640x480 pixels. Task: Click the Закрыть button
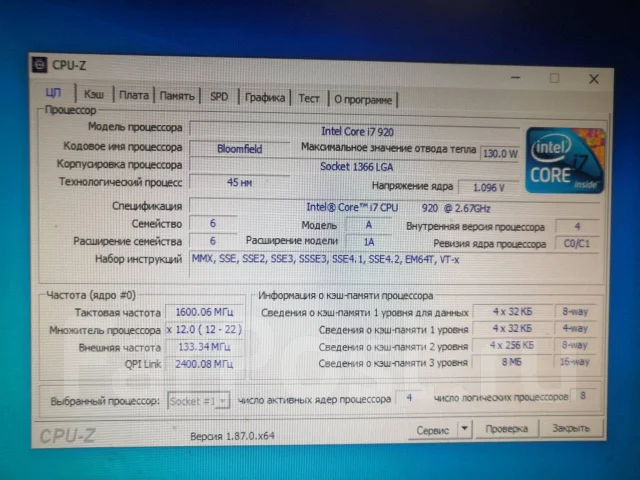coord(571,428)
